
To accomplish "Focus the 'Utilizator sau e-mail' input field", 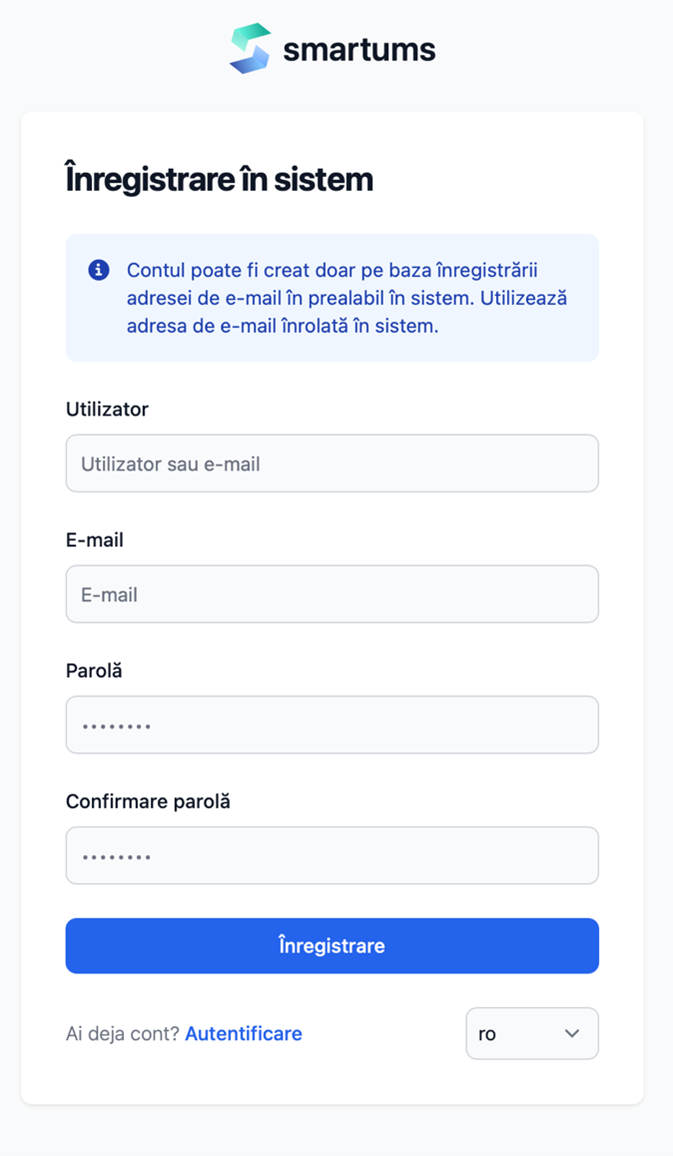I will 332,463.
